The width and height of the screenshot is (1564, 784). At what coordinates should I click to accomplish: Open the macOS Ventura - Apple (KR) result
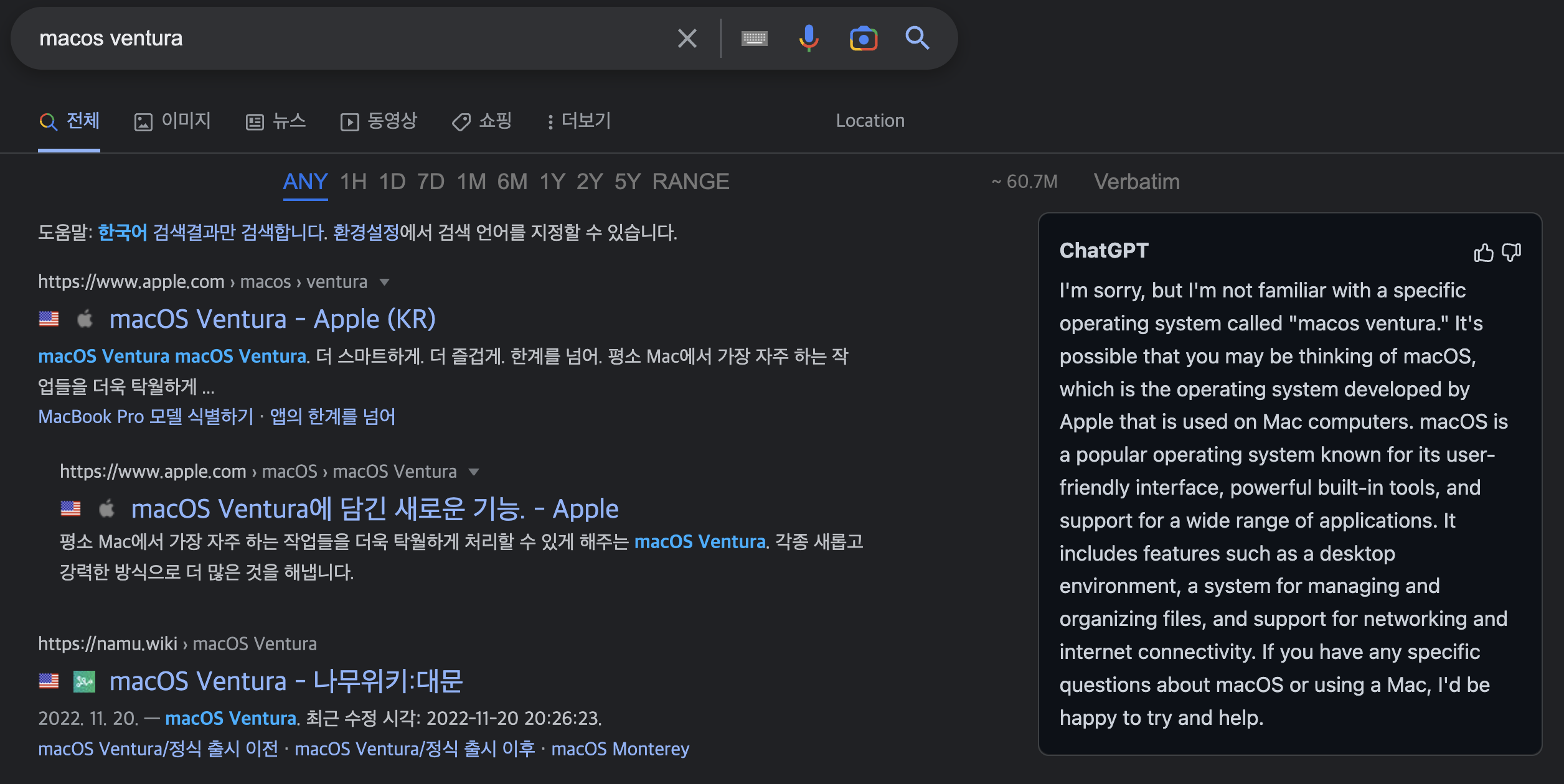coord(273,319)
